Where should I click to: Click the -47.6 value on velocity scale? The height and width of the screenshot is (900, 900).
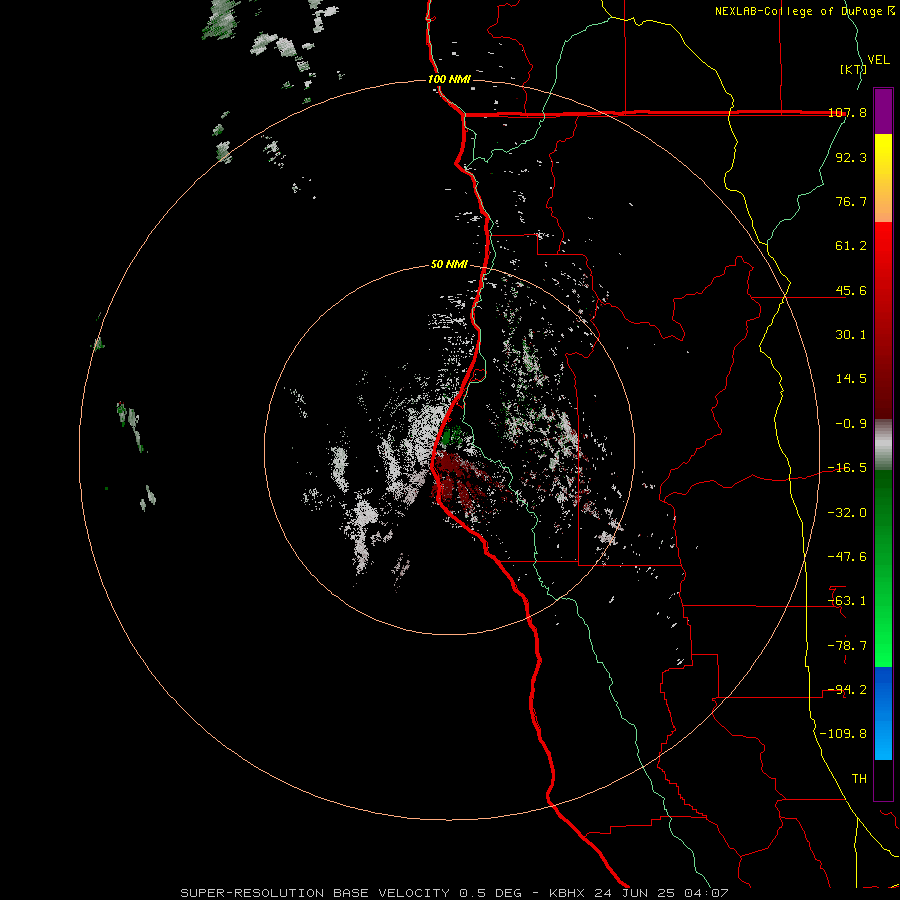coord(848,557)
